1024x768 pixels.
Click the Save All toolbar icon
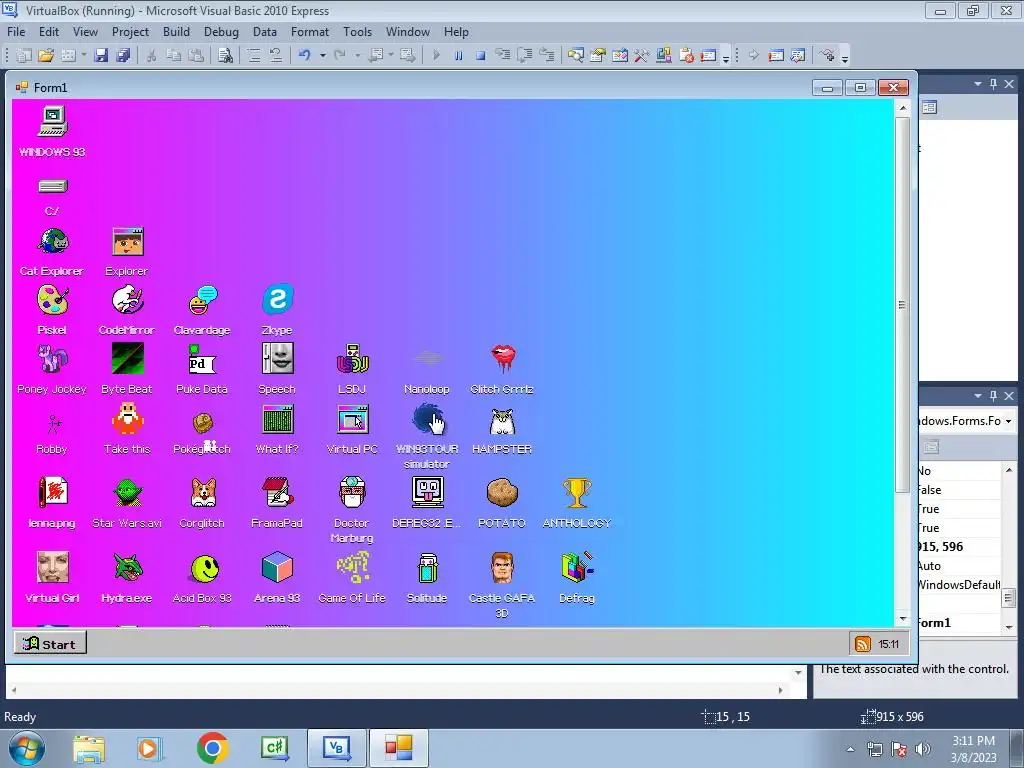pos(123,56)
